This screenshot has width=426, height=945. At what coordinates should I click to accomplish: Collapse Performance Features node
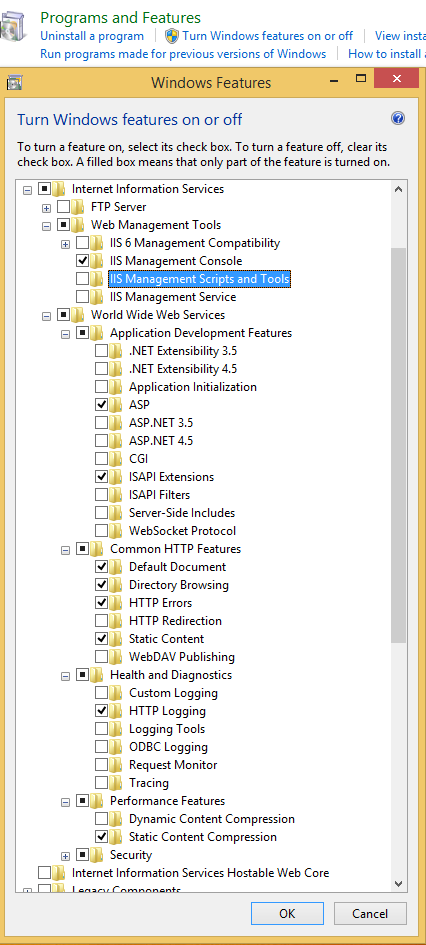pyautogui.click(x=66, y=801)
